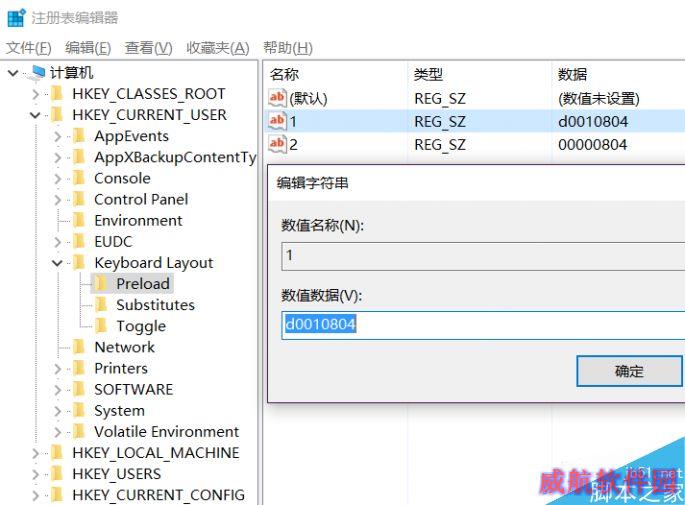
Task: Click the Preload folder icon
Action: pyautogui.click(x=101, y=284)
